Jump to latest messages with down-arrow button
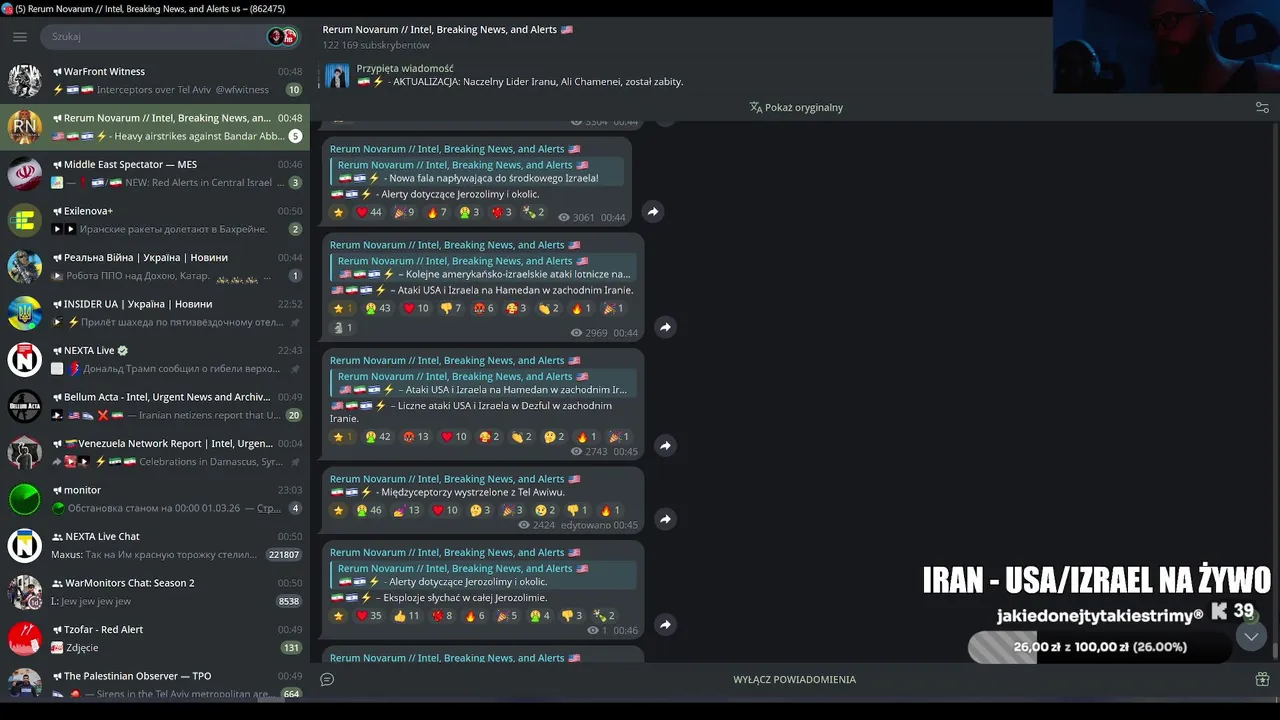This screenshot has width=1280, height=720. pos(1251,636)
